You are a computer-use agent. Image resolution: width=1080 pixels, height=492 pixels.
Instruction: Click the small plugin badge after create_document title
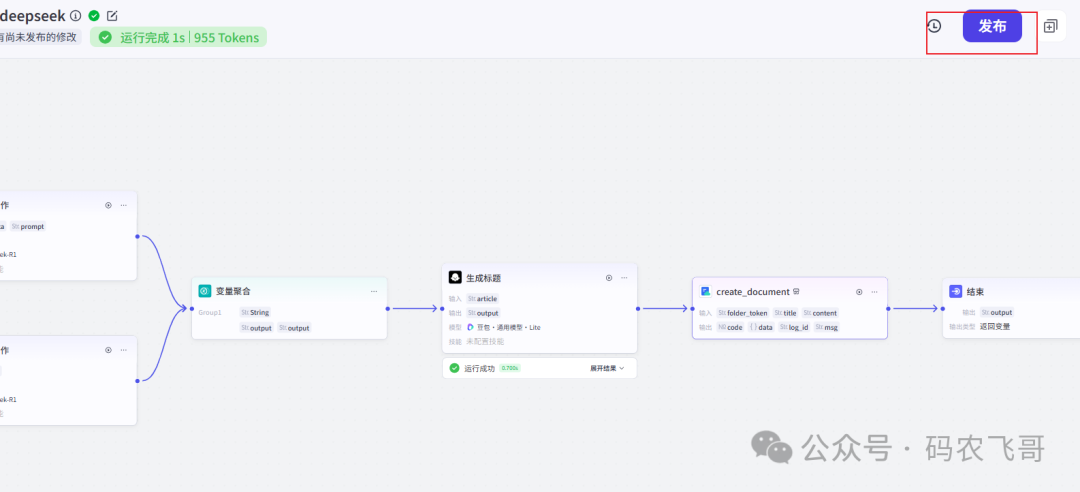click(796, 291)
